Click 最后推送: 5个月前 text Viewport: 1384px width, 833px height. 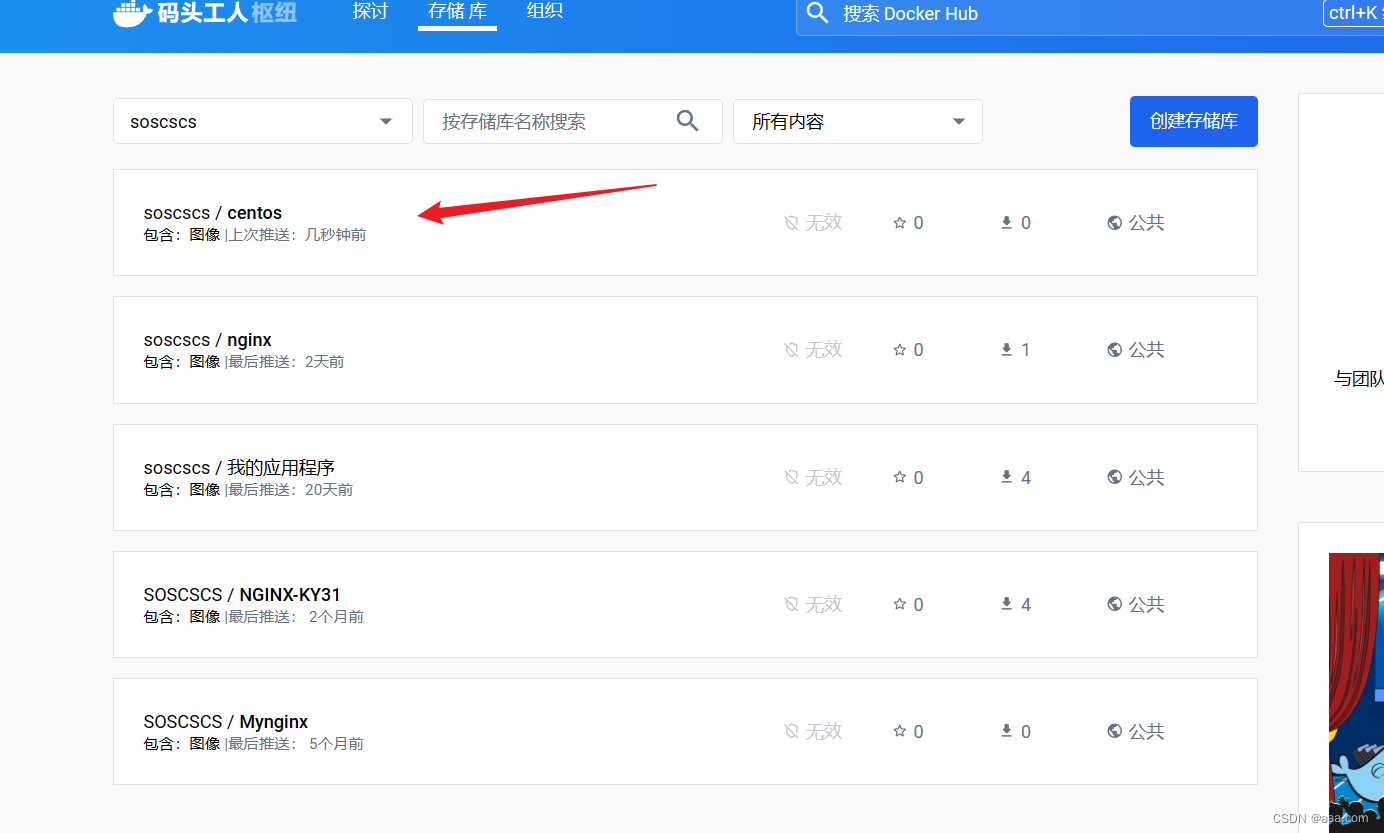296,744
